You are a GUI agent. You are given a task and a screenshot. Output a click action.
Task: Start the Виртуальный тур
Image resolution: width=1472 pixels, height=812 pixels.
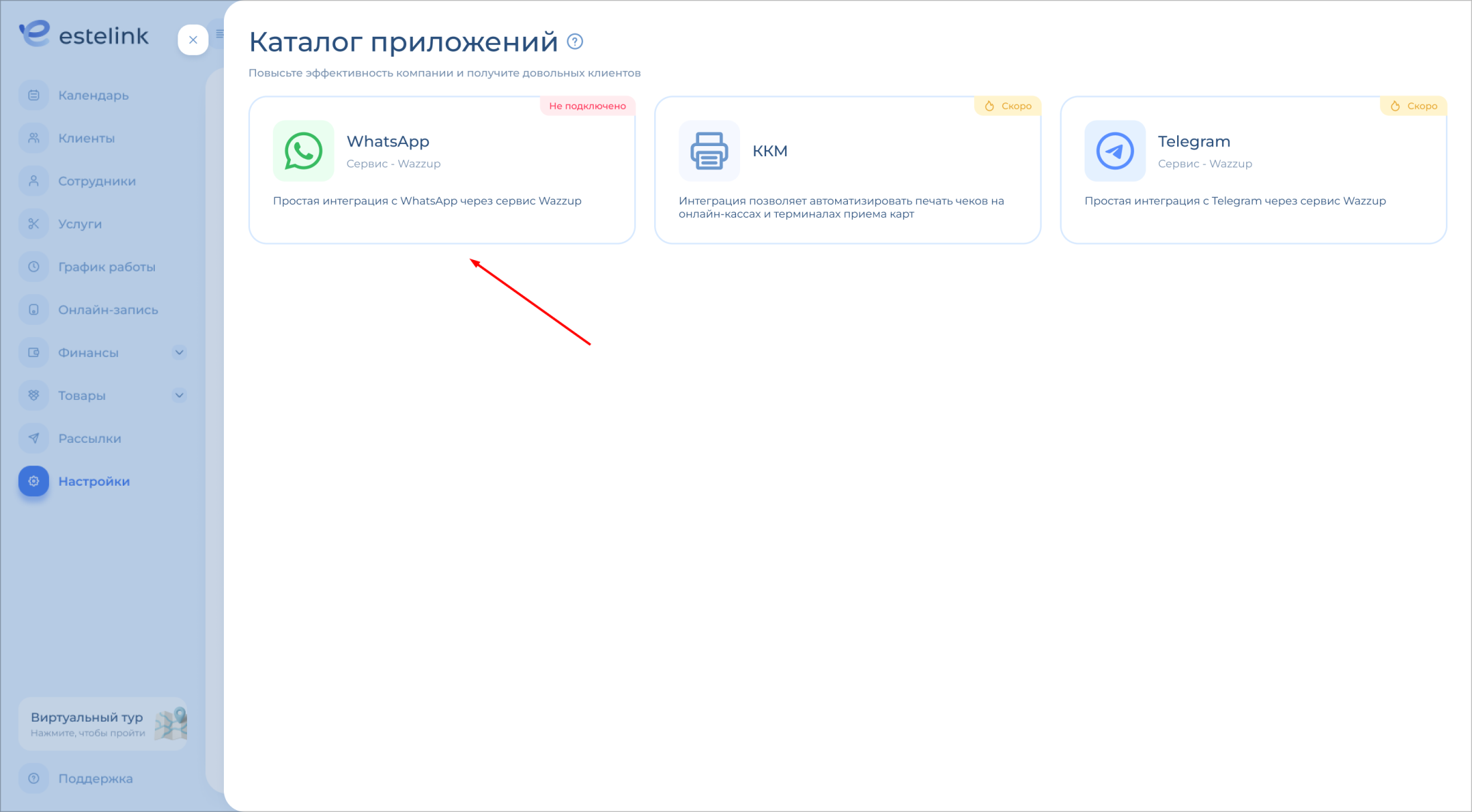tap(103, 724)
